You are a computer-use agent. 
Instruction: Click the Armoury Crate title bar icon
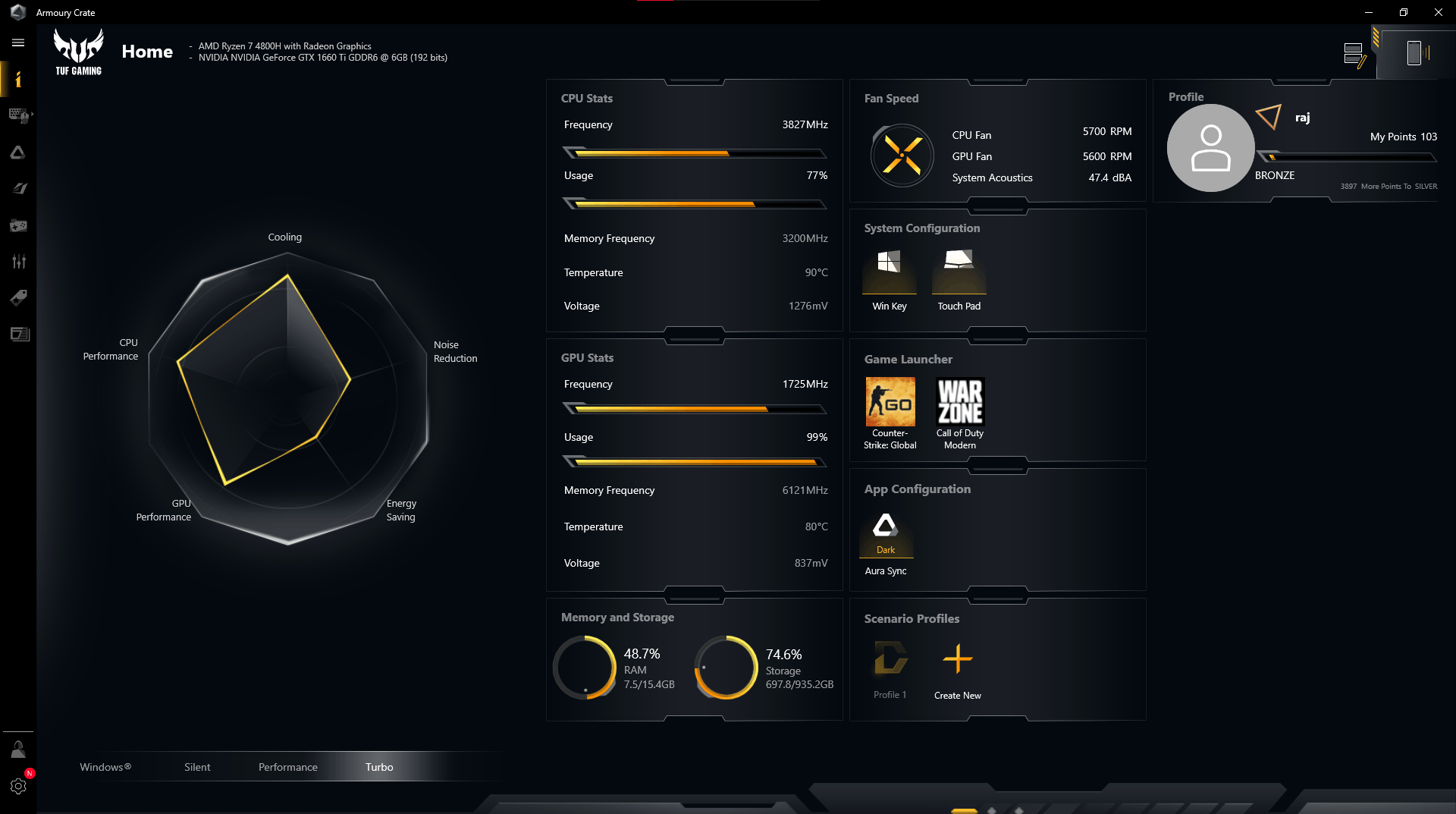point(18,12)
